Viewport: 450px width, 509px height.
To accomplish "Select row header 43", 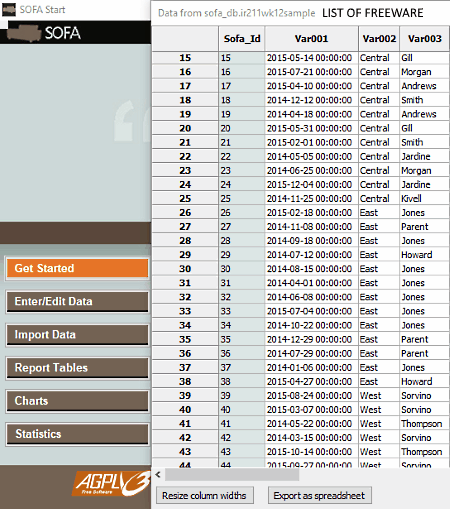I will [x=185, y=452].
